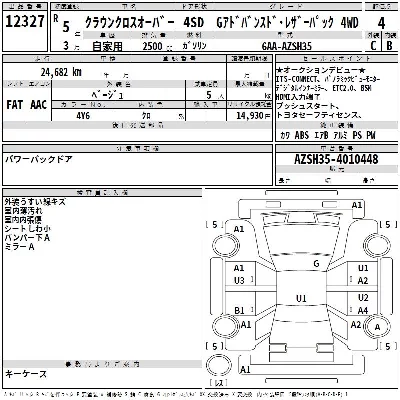Select the mileage 24,682 km
400x400 pixels.
tap(61, 72)
